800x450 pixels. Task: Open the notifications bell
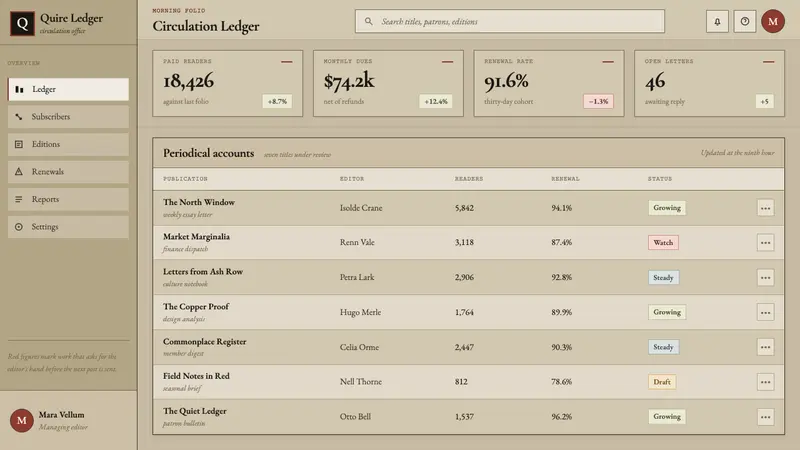coord(717,21)
